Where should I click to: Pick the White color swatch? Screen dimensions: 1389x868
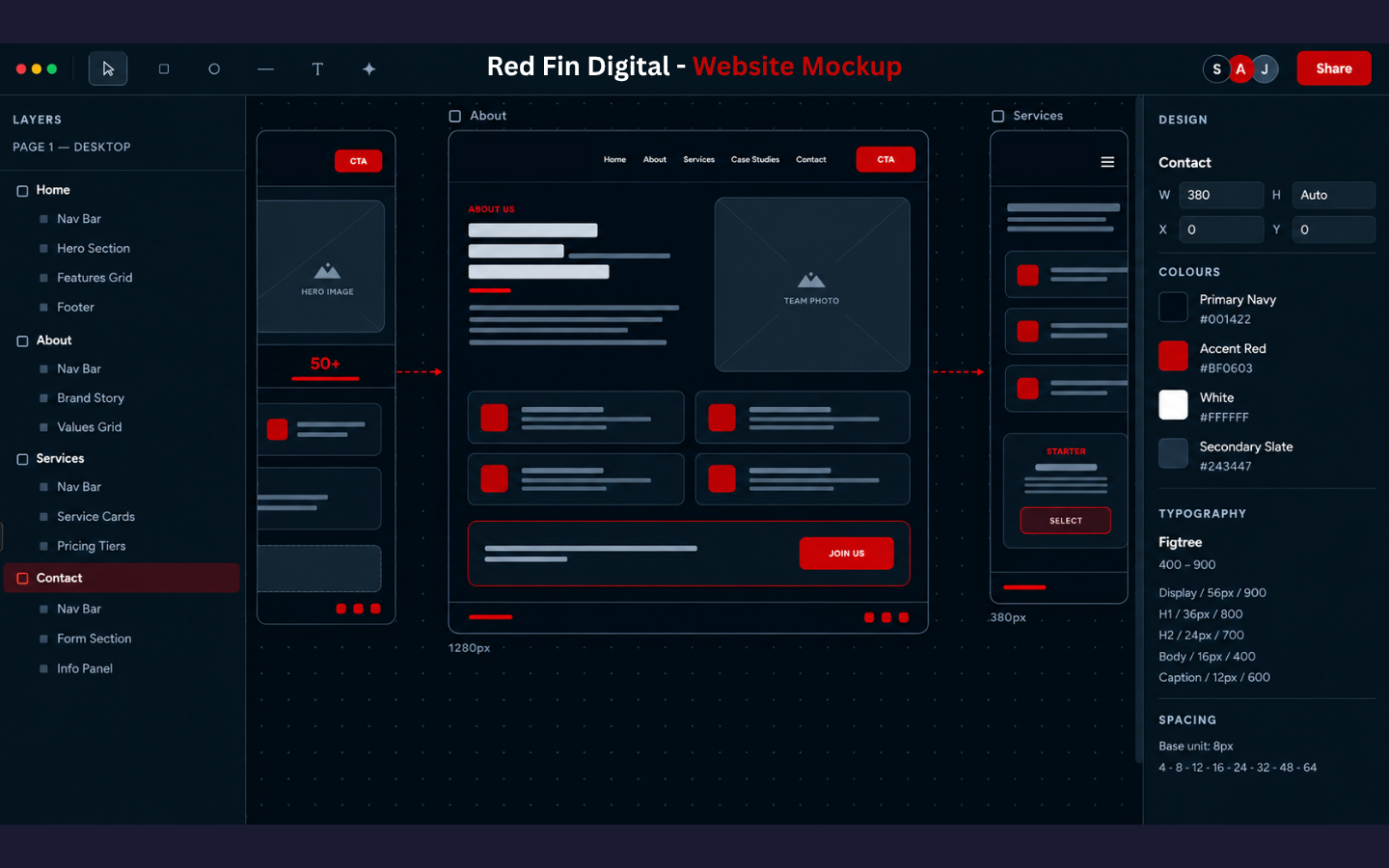coord(1173,405)
